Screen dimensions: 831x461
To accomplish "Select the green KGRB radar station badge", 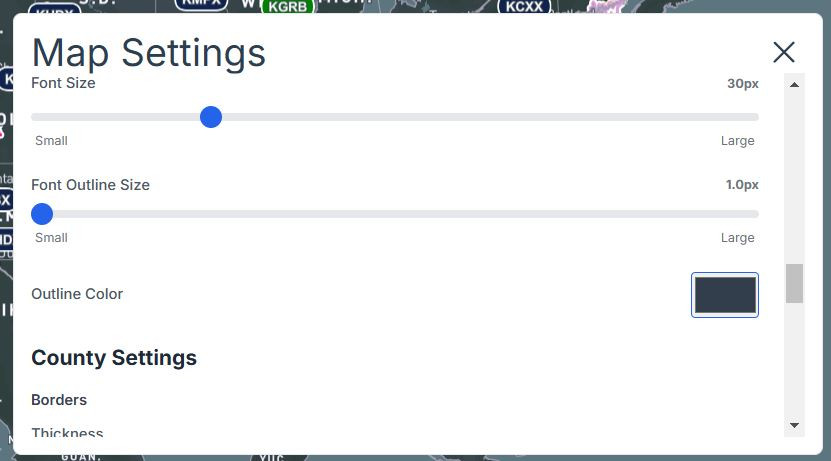I will 287,6.
